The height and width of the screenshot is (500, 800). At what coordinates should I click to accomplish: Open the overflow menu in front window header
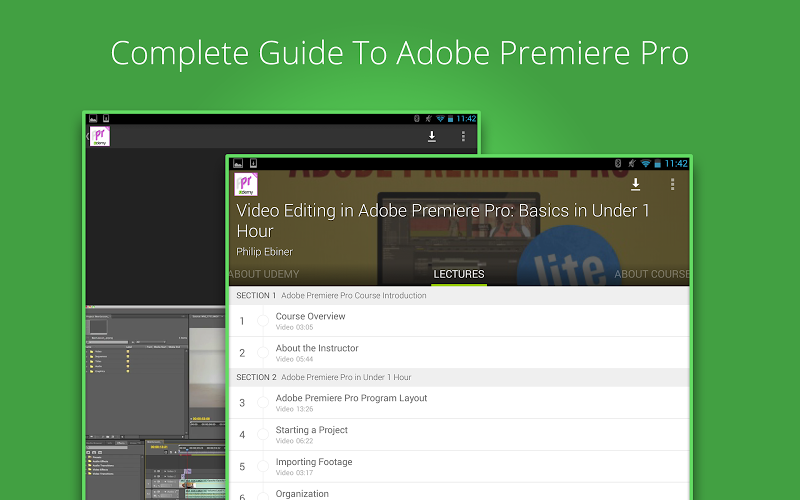click(672, 184)
